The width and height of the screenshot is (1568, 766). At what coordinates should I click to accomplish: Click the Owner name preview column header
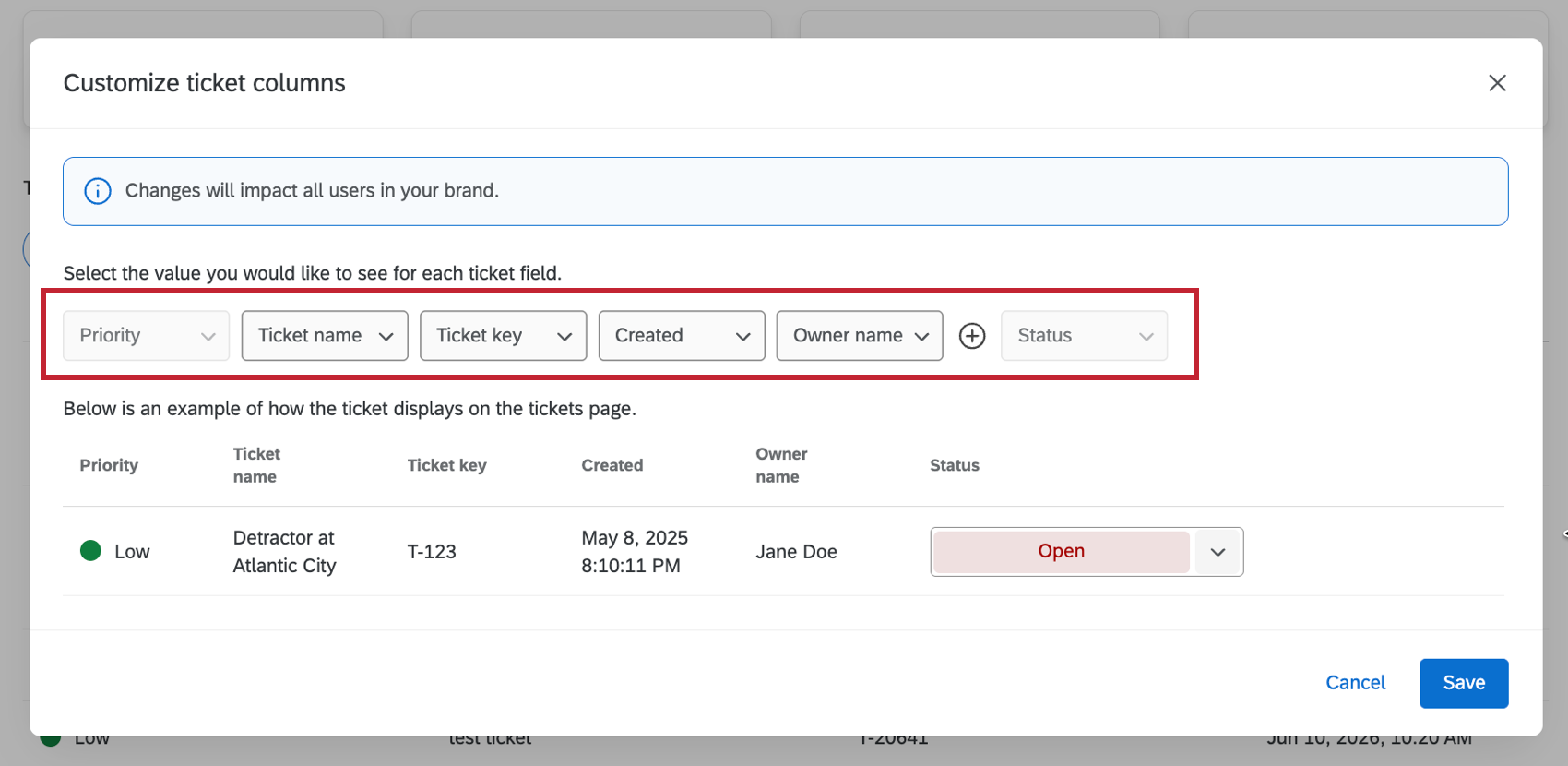(x=781, y=465)
